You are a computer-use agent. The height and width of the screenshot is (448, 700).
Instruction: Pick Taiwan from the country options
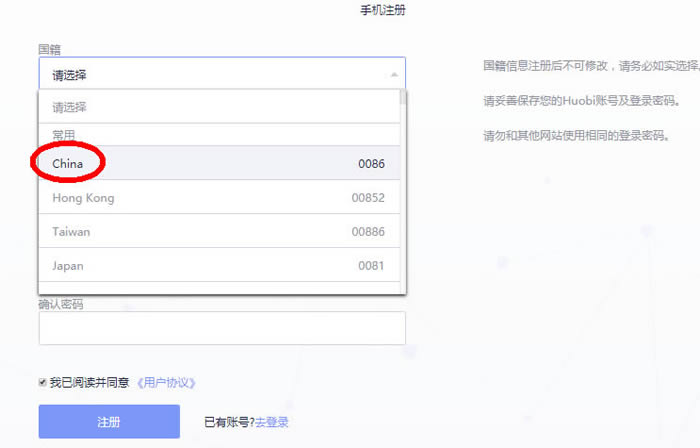click(71, 232)
